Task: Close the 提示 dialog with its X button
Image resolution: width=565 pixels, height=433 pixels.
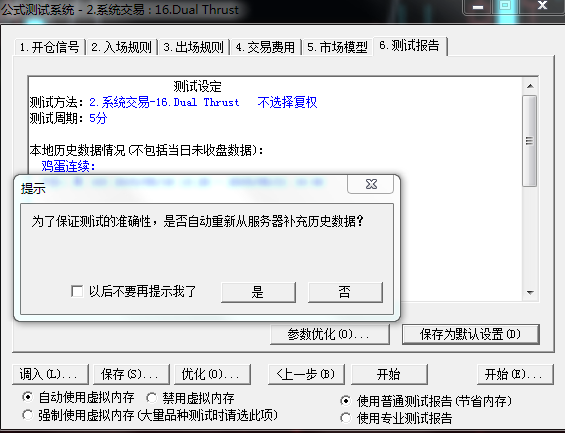Action: 371,184
